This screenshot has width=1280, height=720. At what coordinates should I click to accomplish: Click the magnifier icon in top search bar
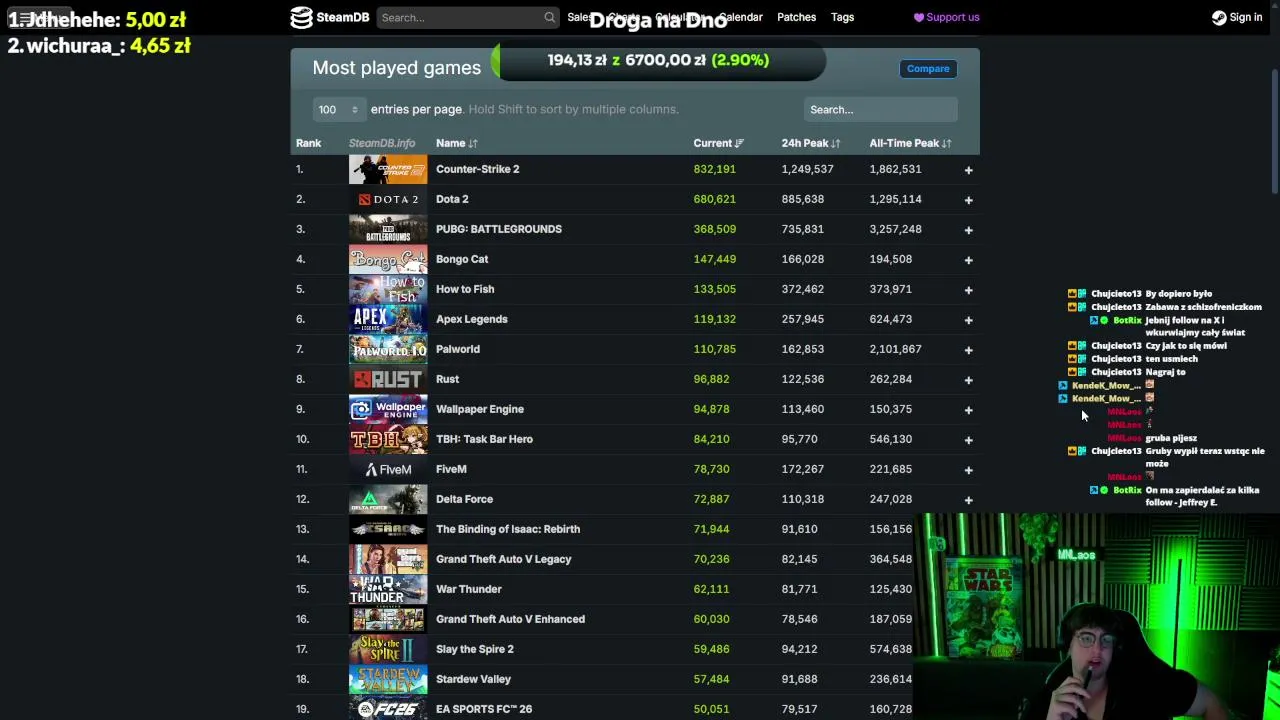point(549,17)
